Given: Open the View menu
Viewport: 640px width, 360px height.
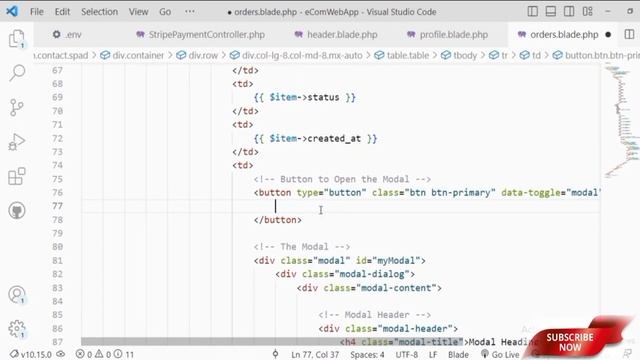Looking at the screenshot, I should pyautogui.click(x=138, y=12).
